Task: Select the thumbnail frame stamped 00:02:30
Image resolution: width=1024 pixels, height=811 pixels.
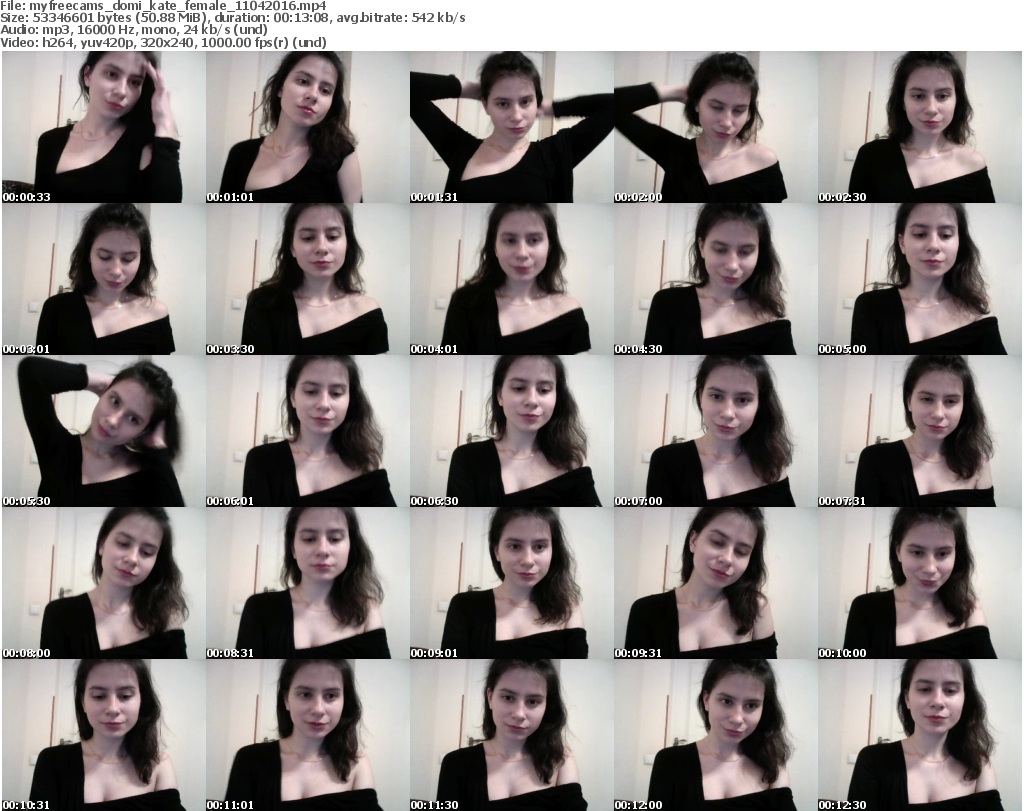Action: (920, 127)
